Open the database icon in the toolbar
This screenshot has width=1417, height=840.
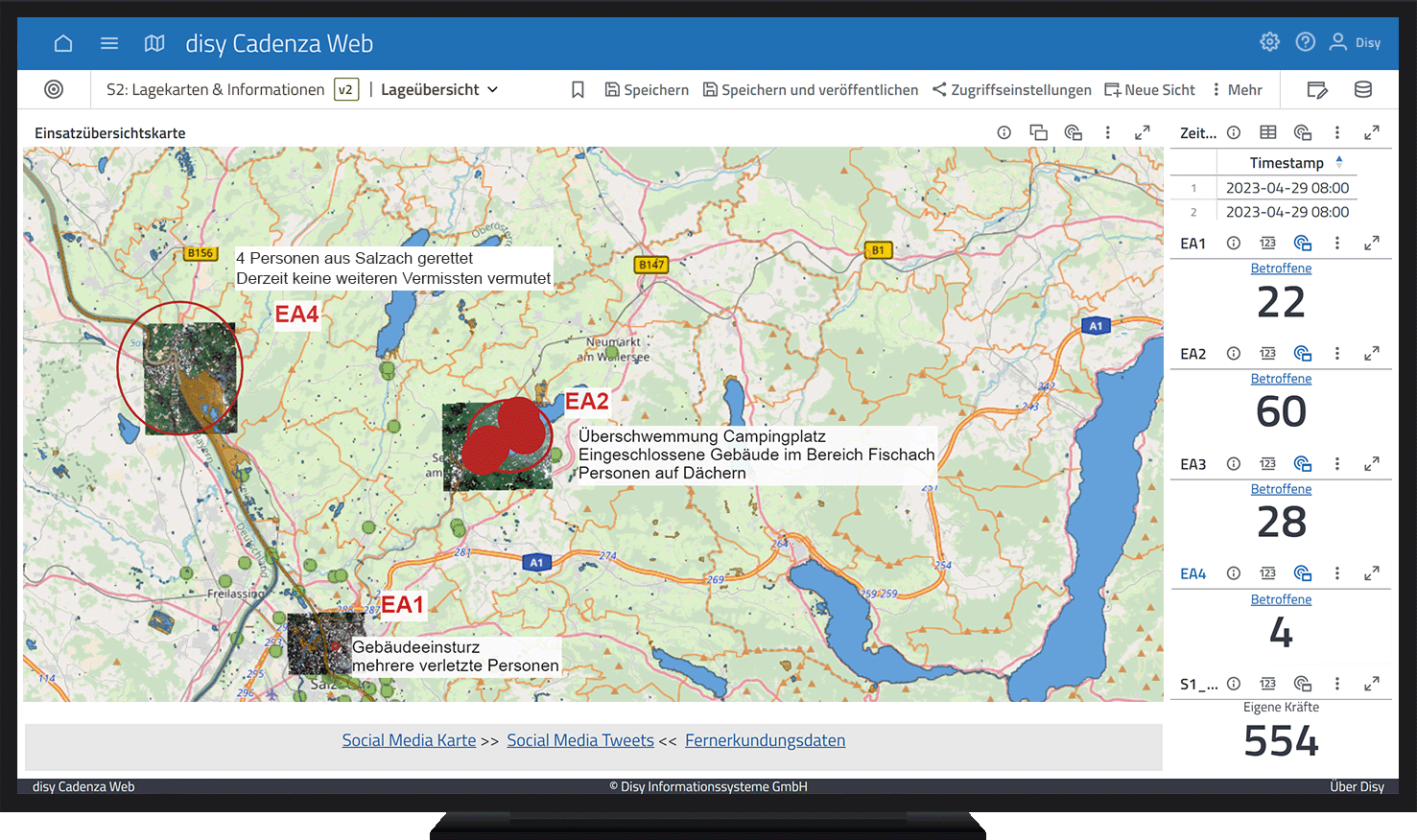(x=1362, y=90)
